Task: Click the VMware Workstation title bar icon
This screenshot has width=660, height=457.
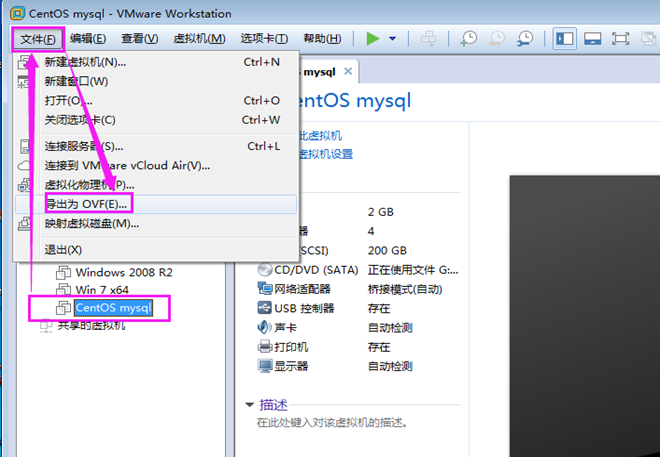Action: [x=18, y=13]
